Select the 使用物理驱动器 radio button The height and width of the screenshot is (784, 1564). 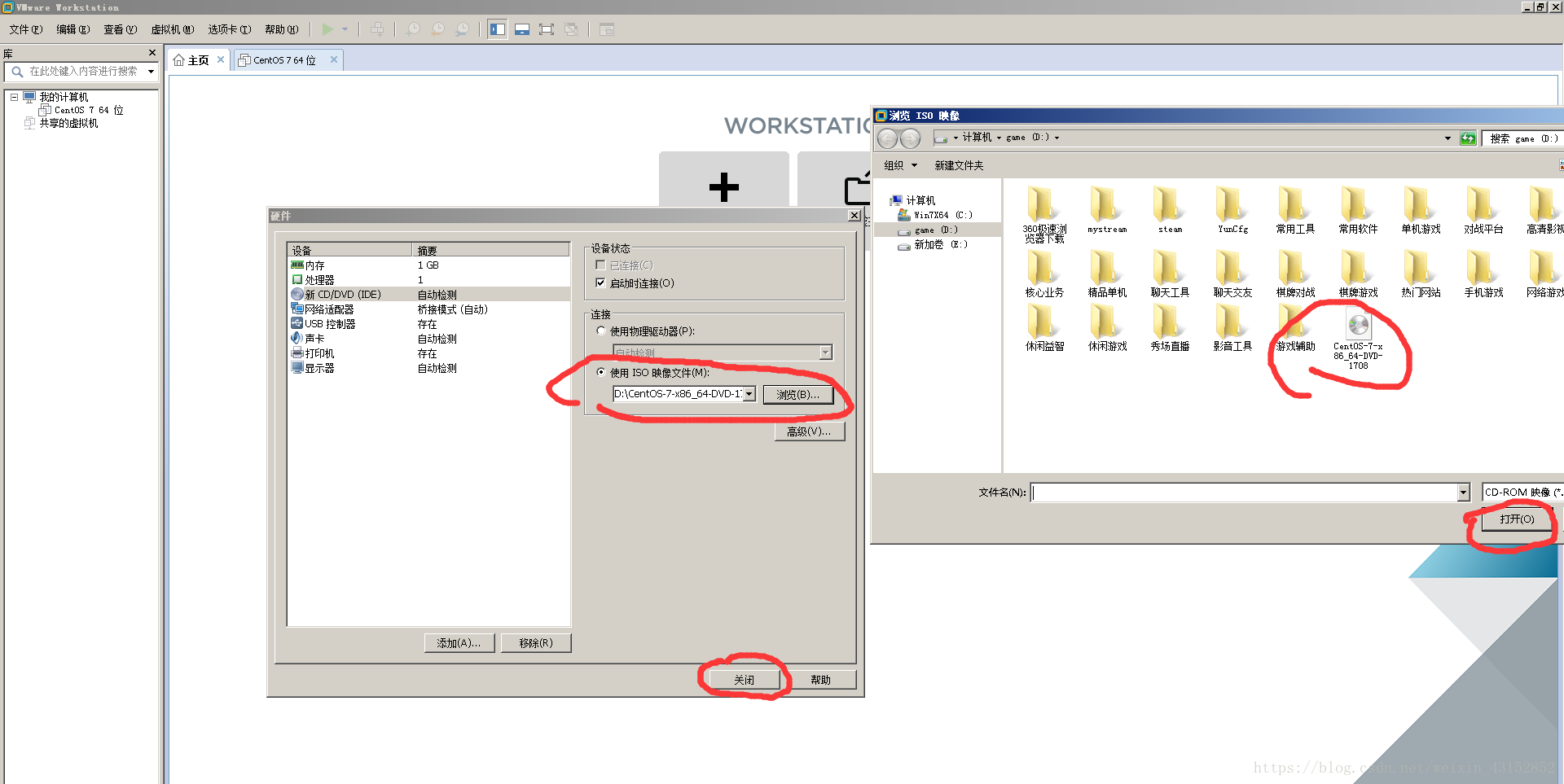pyautogui.click(x=601, y=331)
